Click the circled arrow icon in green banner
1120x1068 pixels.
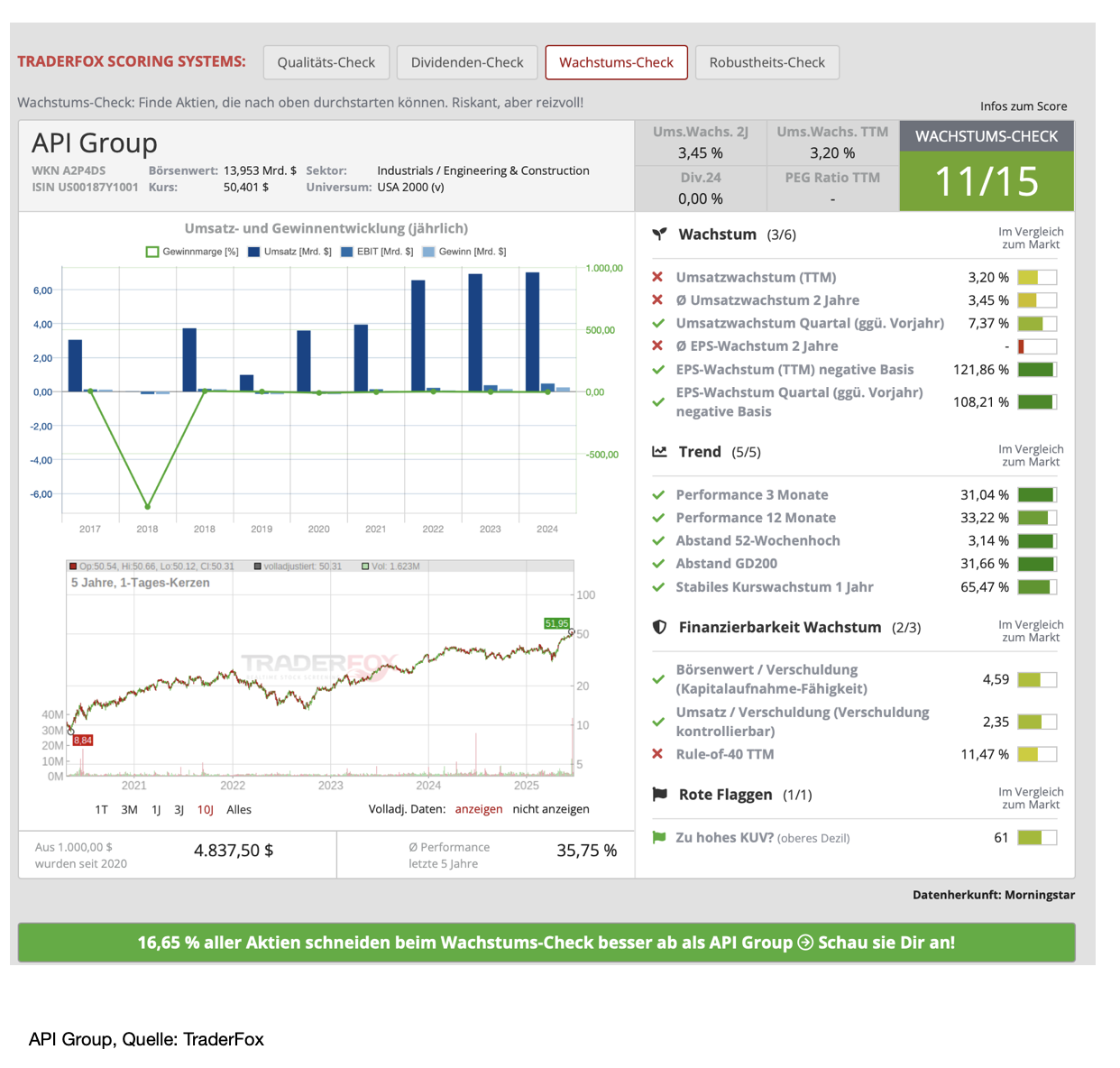[805, 943]
